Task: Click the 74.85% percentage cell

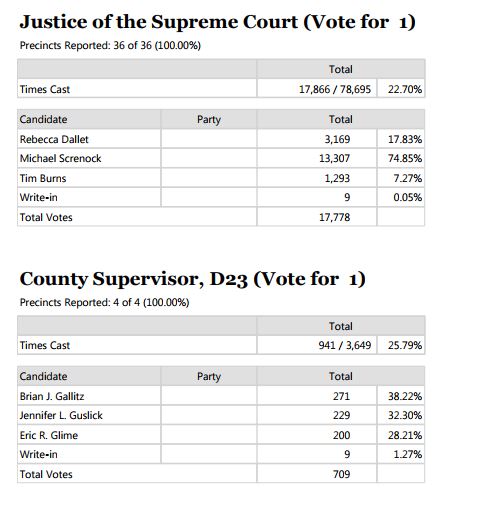Action: click(x=401, y=158)
